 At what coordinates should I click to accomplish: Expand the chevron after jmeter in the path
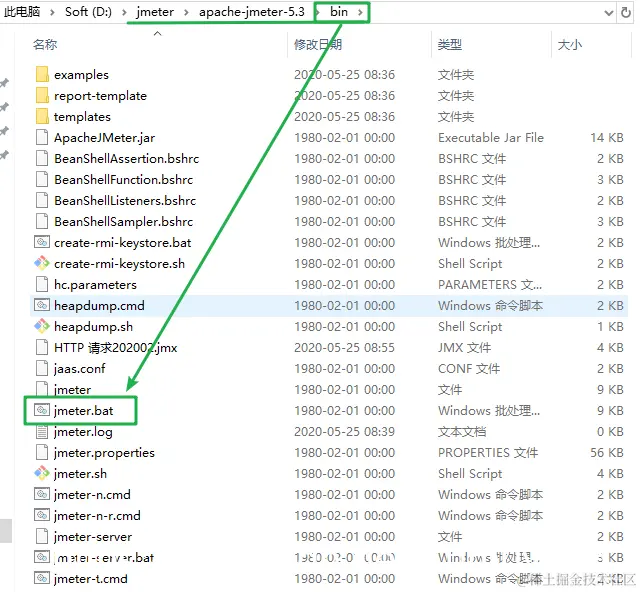pyautogui.click(x=186, y=12)
